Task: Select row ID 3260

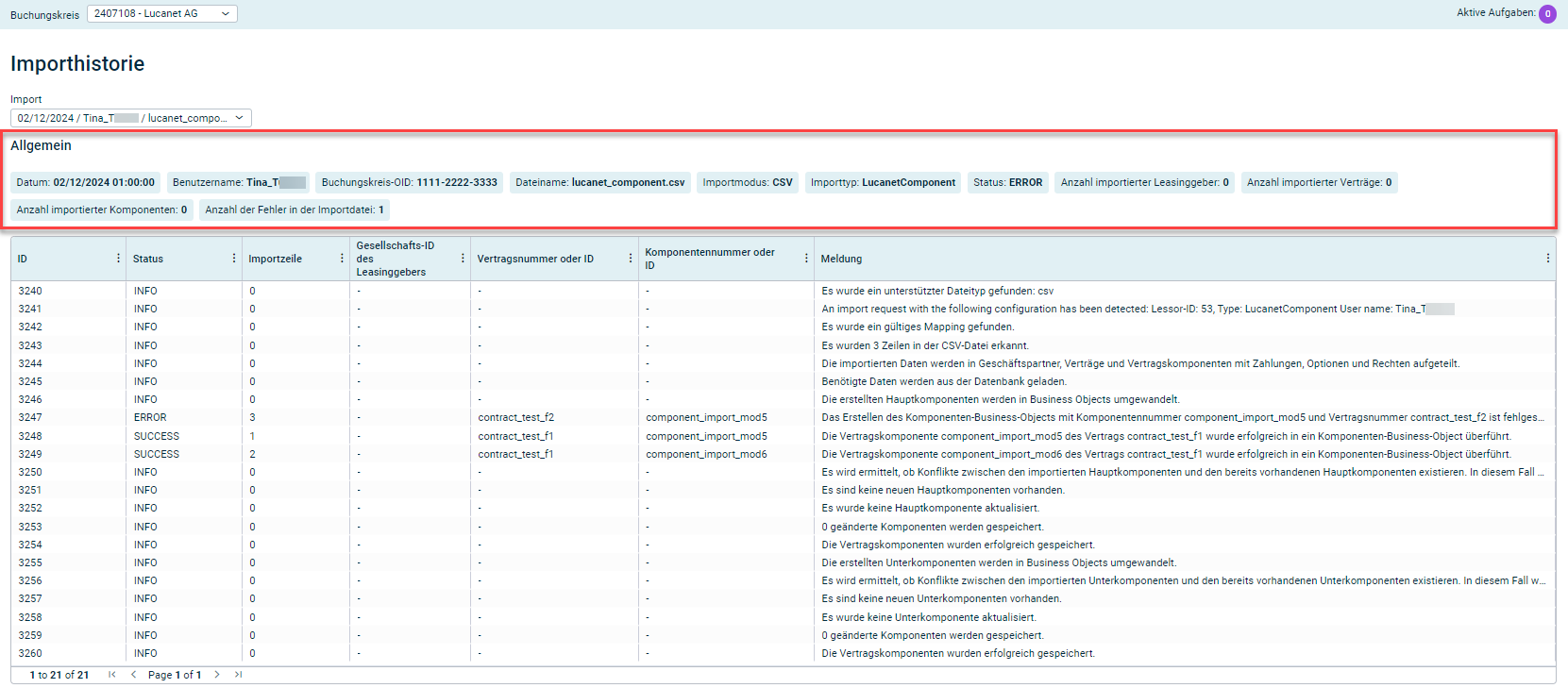Action: (30, 653)
